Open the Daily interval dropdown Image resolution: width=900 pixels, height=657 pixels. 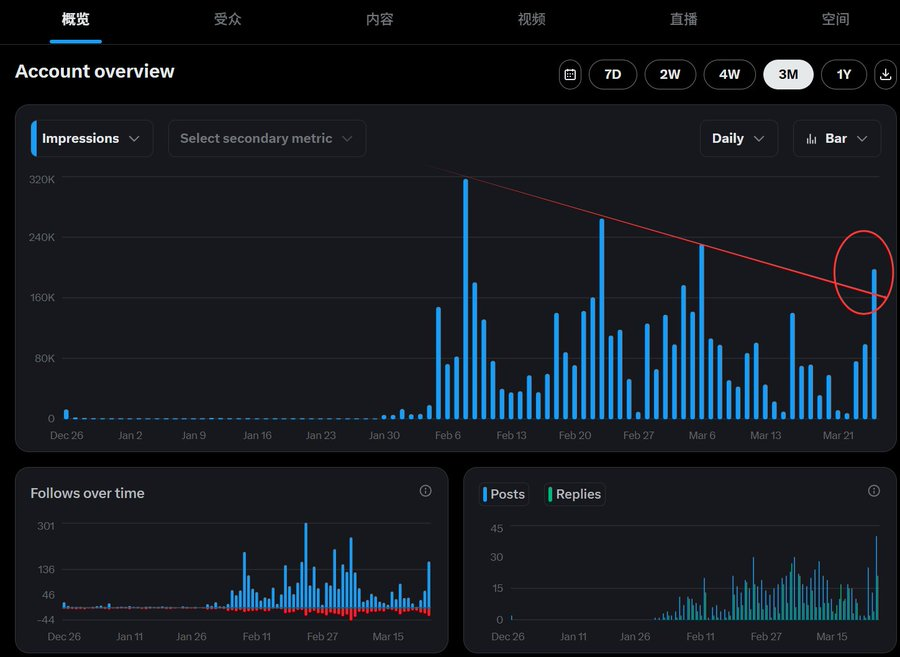click(x=738, y=138)
